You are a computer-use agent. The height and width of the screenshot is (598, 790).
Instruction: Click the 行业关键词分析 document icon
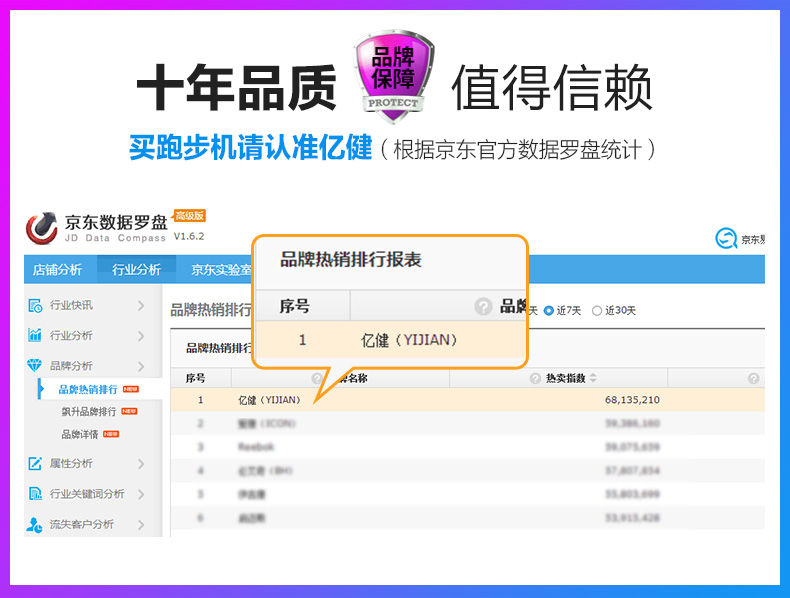click(x=35, y=493)
